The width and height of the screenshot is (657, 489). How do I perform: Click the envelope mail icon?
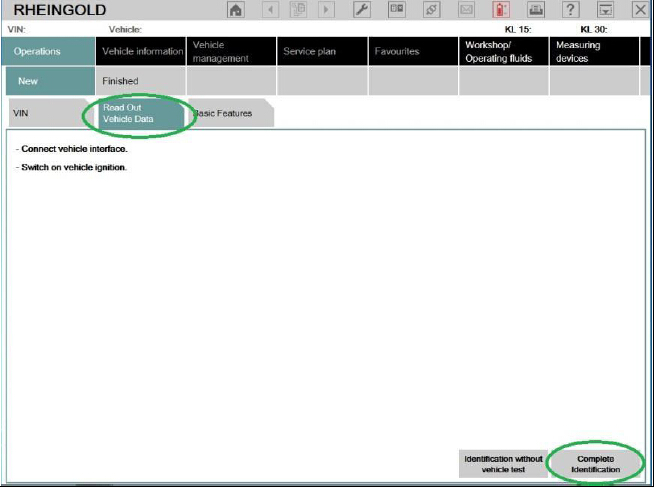[466, 10]
